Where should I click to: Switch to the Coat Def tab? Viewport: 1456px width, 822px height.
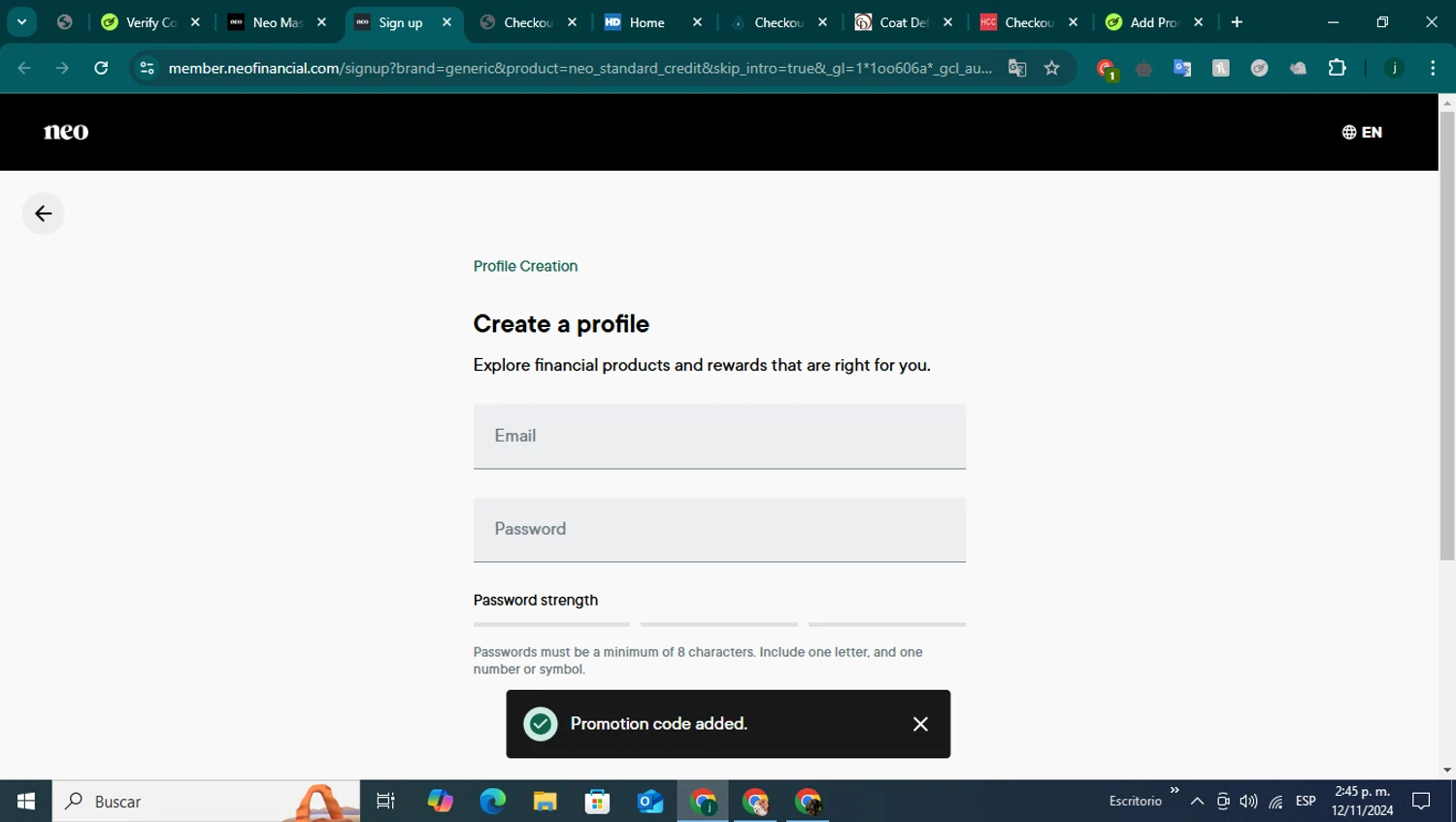[x=903, y=22]
